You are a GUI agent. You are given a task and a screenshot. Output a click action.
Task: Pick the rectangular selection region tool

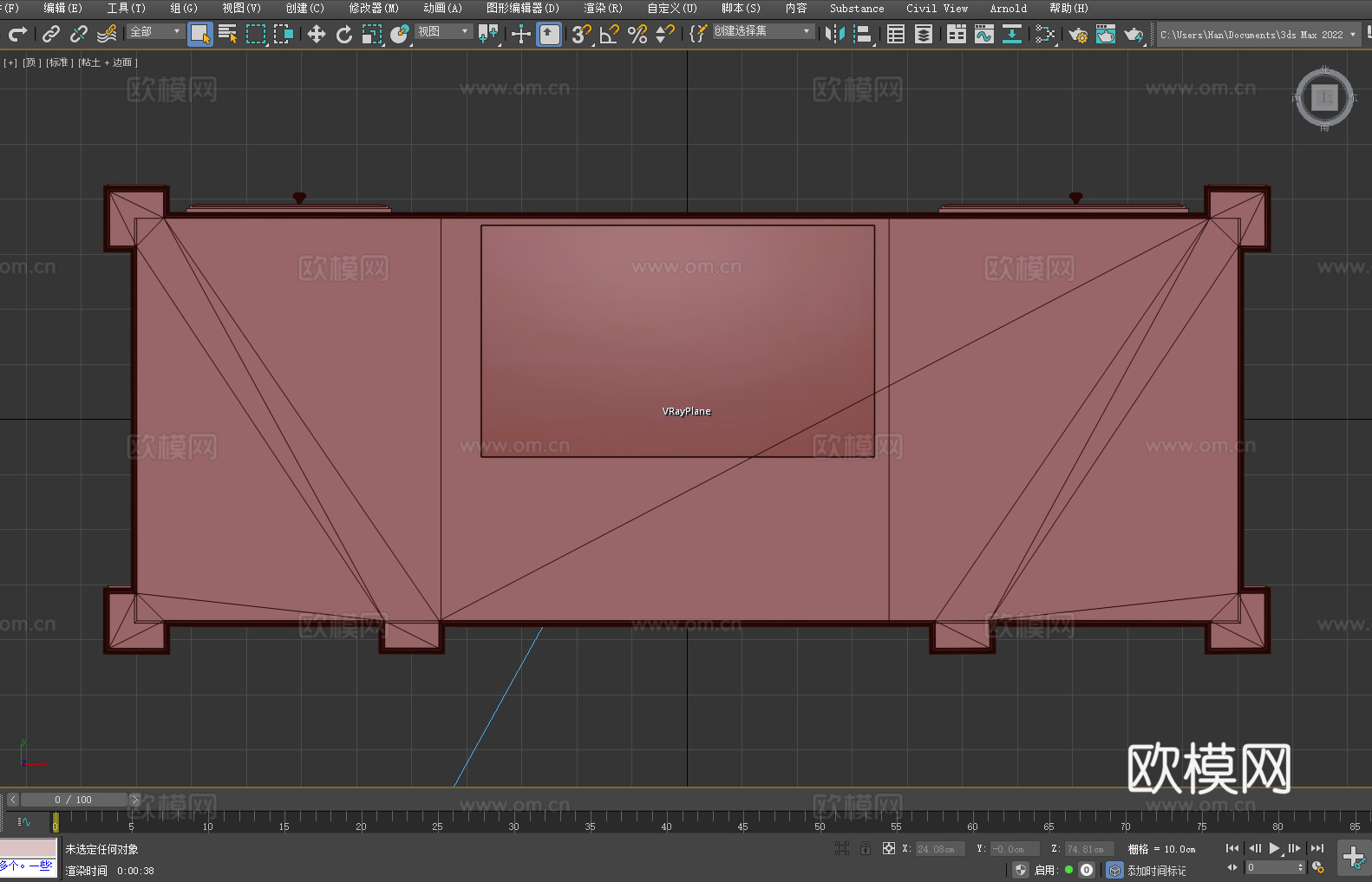click(x=256, y=34)
